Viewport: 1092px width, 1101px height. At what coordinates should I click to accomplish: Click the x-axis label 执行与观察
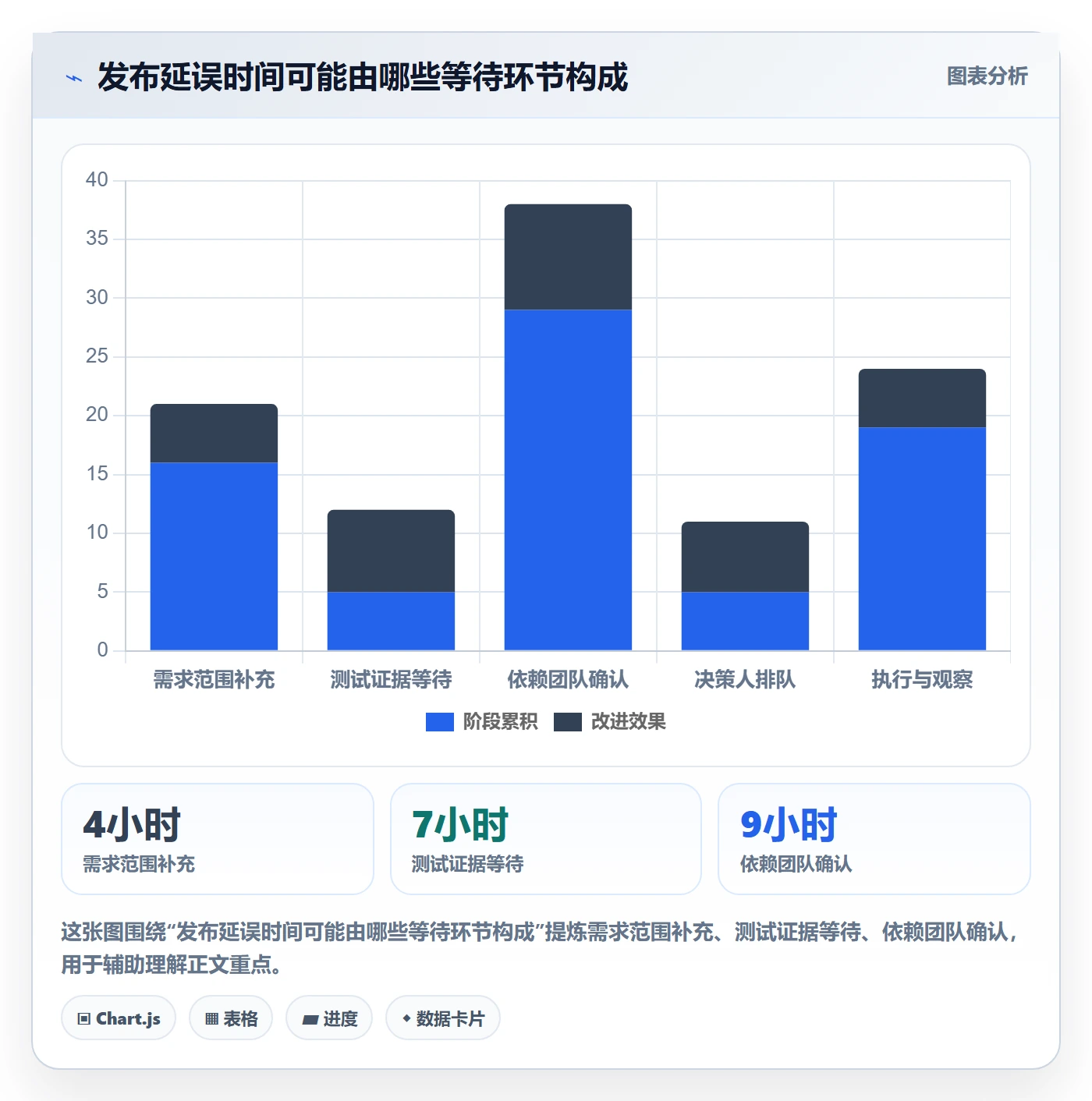(x=922, y=680)
